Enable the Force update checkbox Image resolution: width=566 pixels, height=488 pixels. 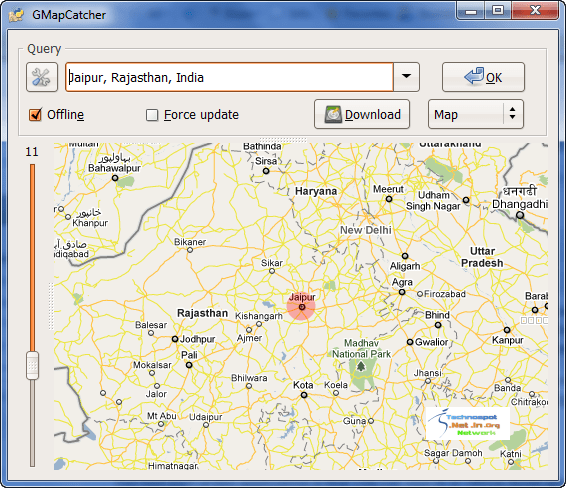point(152,115)
